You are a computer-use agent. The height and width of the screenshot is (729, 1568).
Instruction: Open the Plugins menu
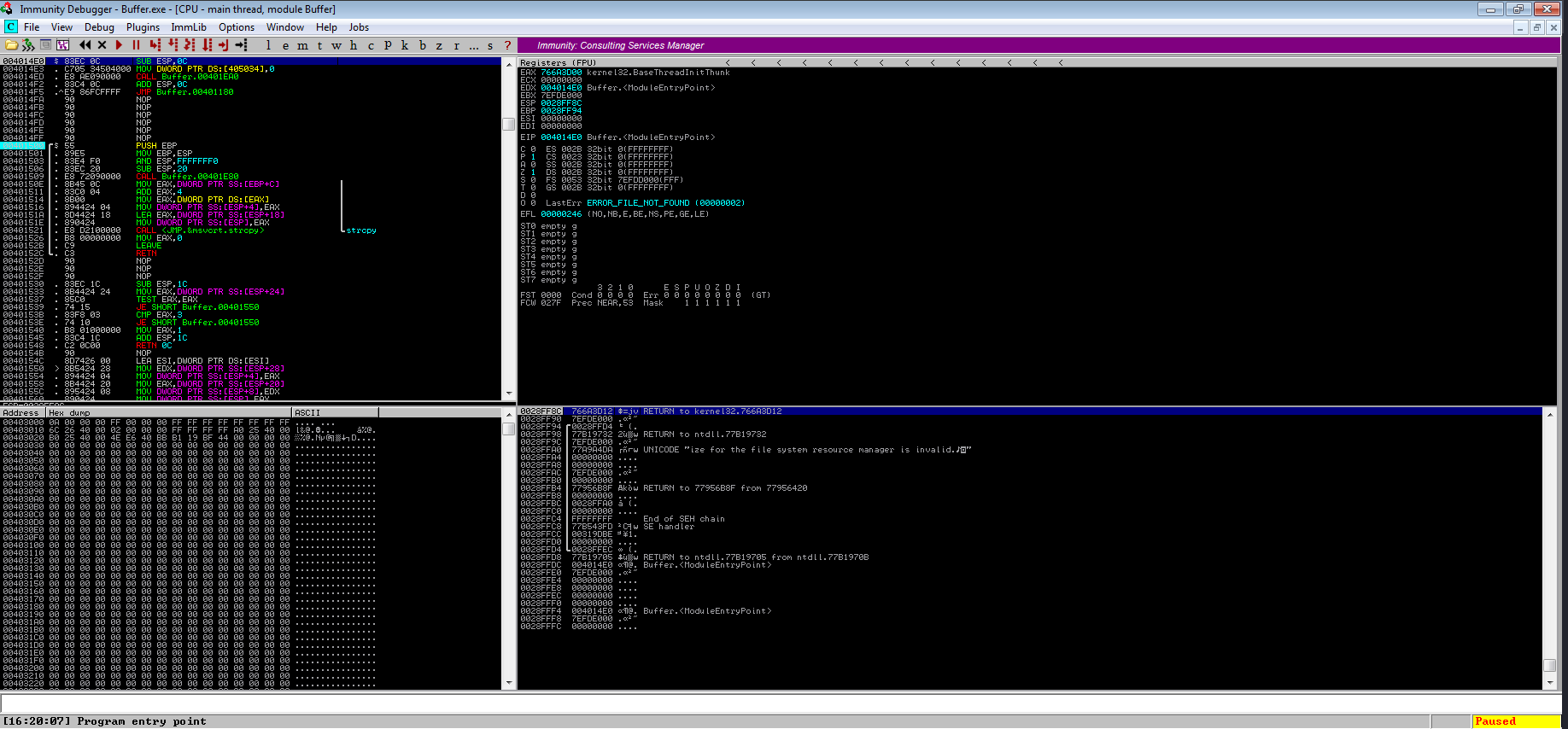pos(143,27)
